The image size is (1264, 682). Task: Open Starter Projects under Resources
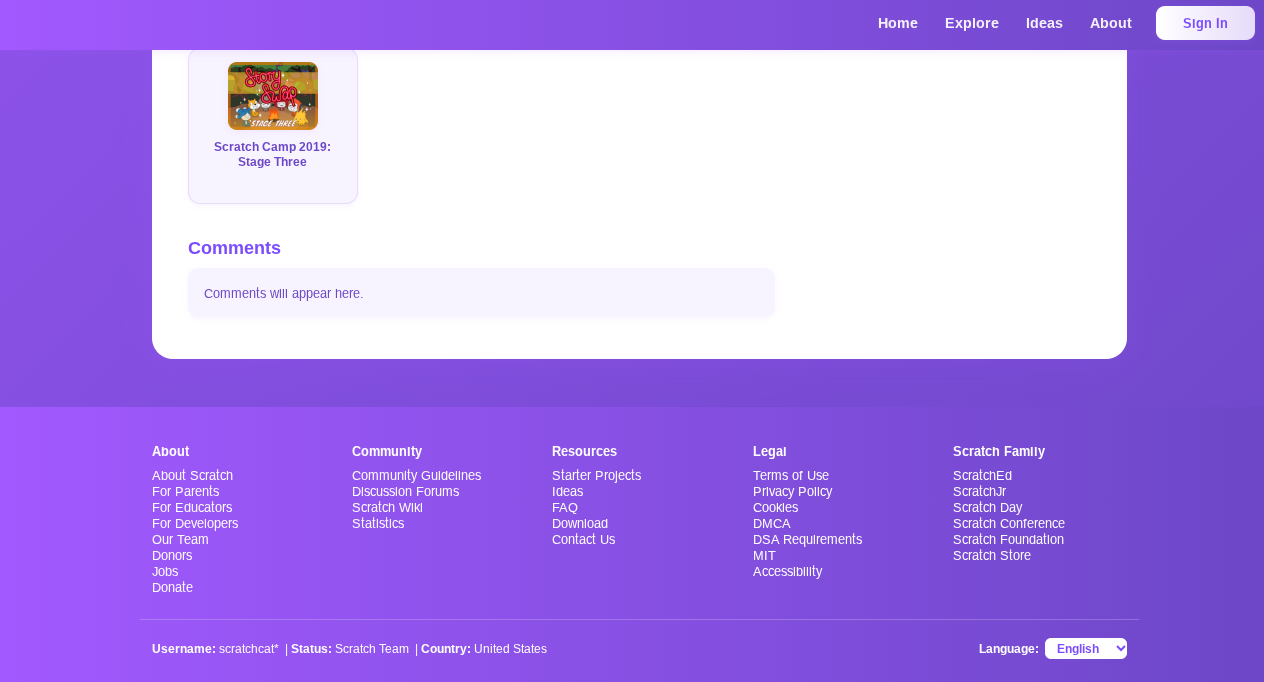click(596, 476)
